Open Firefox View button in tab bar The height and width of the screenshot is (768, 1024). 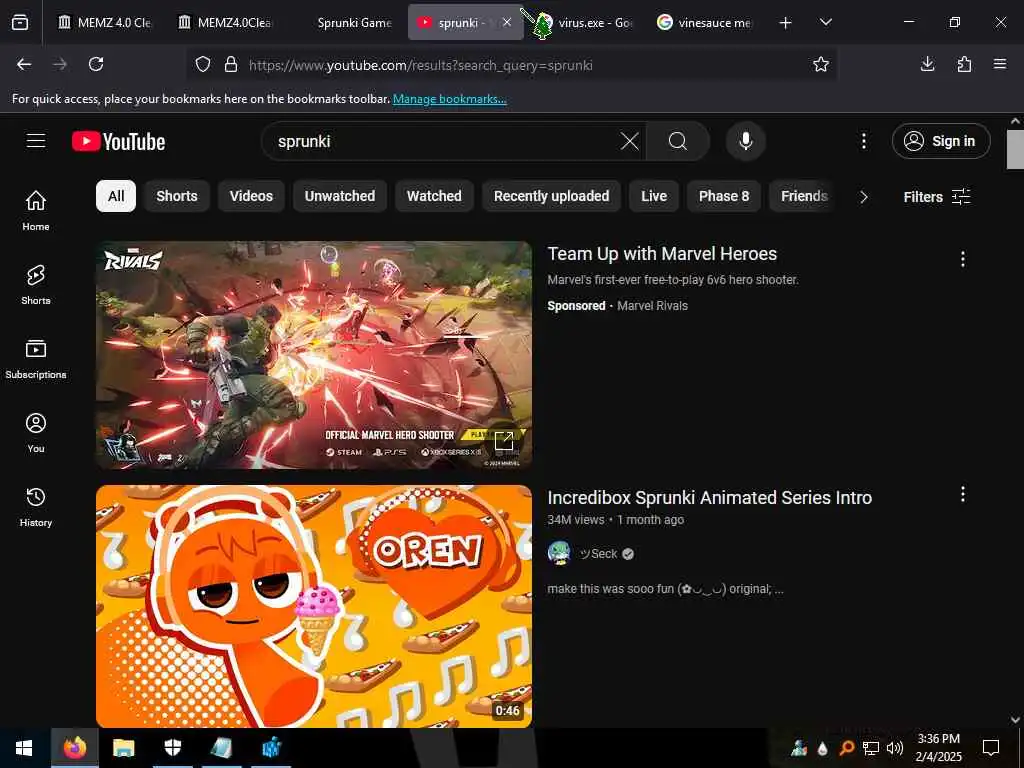point(20,22)
